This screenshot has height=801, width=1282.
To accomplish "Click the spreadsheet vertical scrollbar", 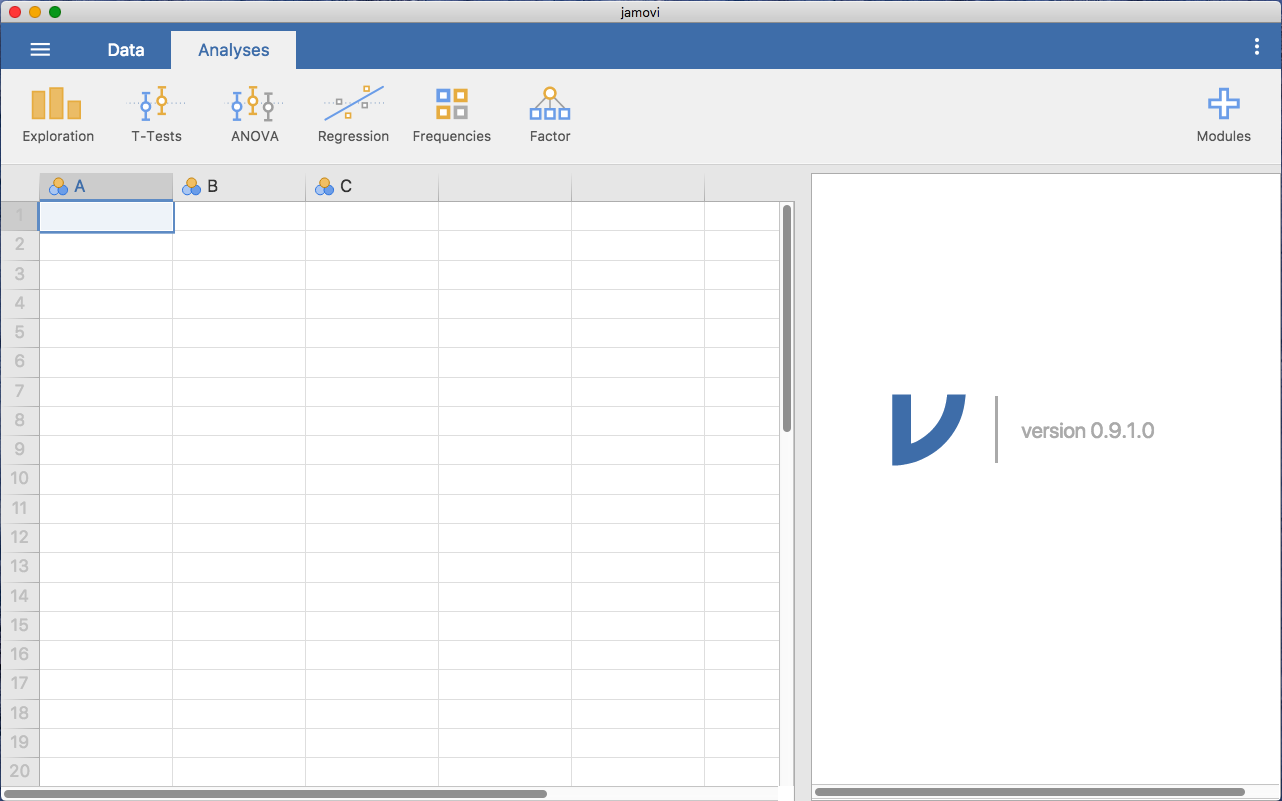I will pyautogui.click(x=787, y=318).
